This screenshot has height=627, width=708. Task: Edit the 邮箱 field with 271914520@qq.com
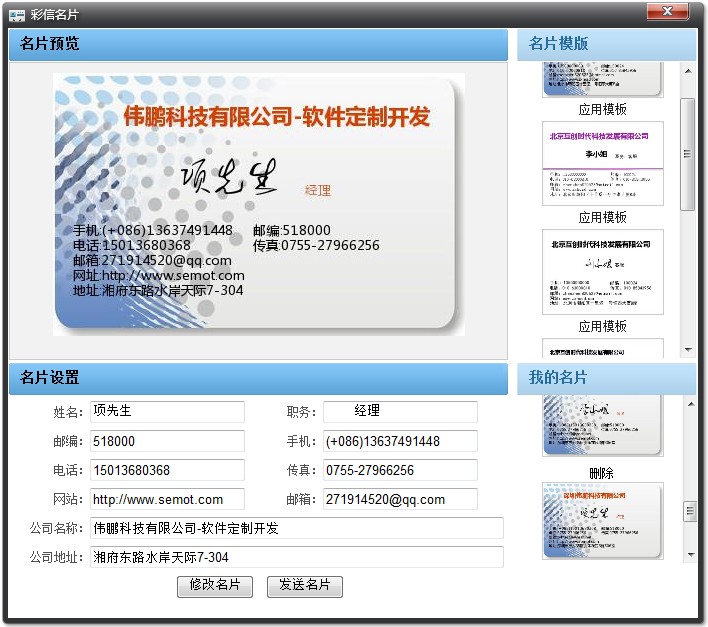(x=400, y=499)
